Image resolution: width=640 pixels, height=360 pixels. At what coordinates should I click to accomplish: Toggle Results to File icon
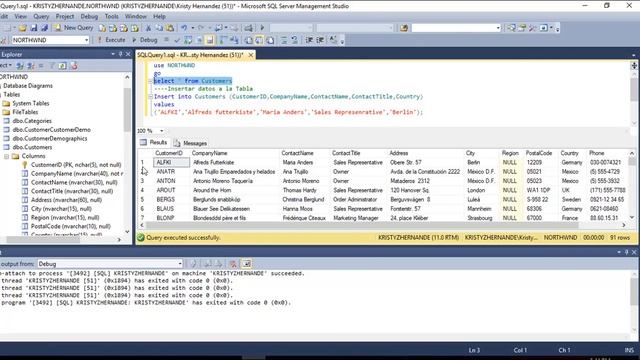click(x=270, y=40)
